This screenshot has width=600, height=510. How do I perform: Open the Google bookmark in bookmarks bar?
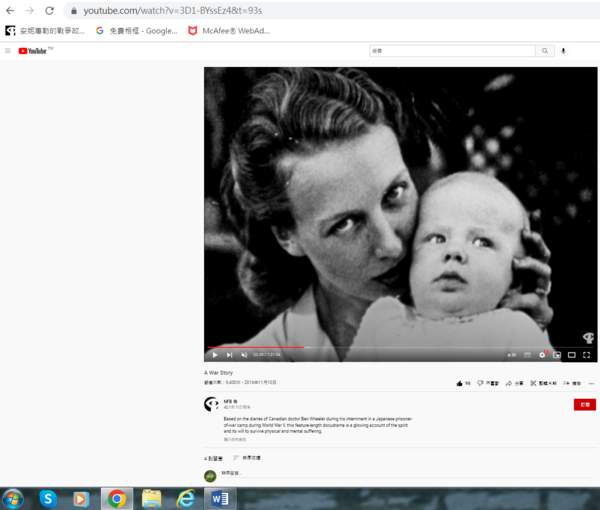tap(137, 31)
